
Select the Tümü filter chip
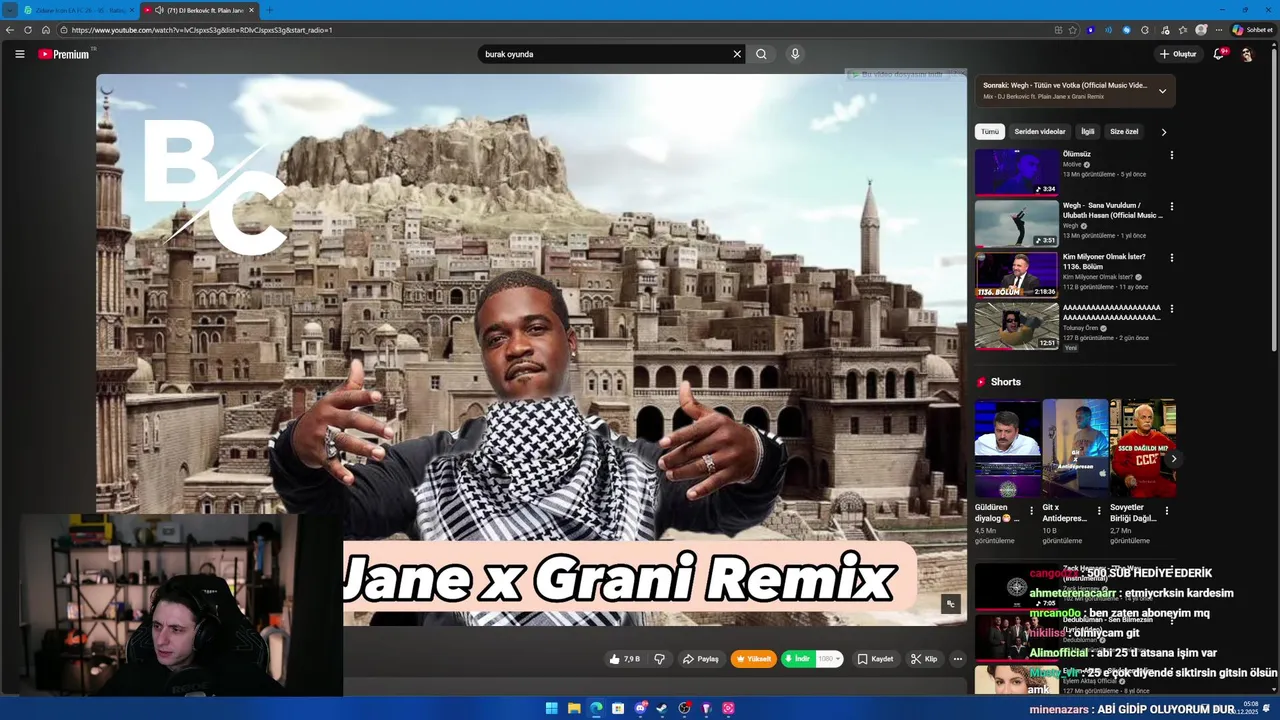pos(990,132)
